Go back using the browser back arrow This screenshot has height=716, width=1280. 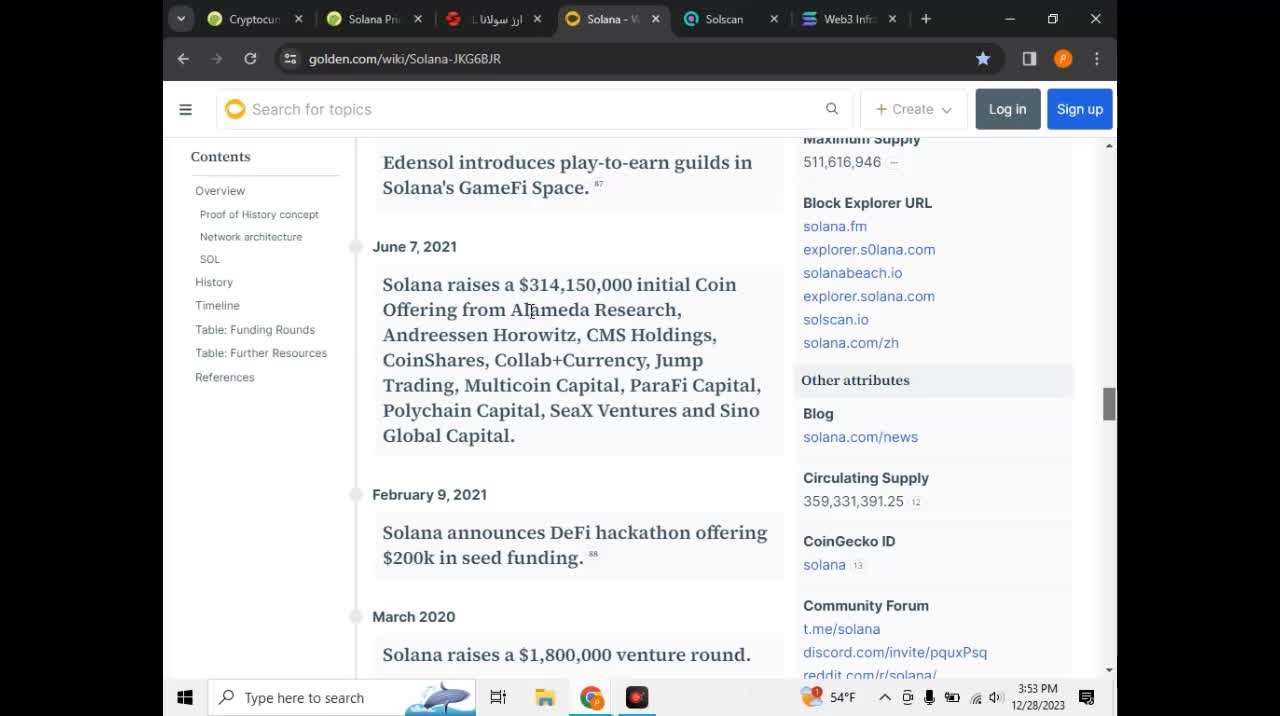coord(183,59)
